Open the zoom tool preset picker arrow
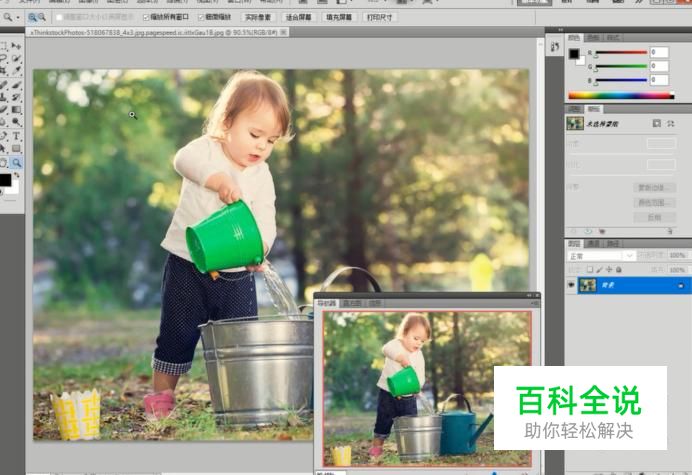Viewport: 692px width, 475px height. [18, 18]
